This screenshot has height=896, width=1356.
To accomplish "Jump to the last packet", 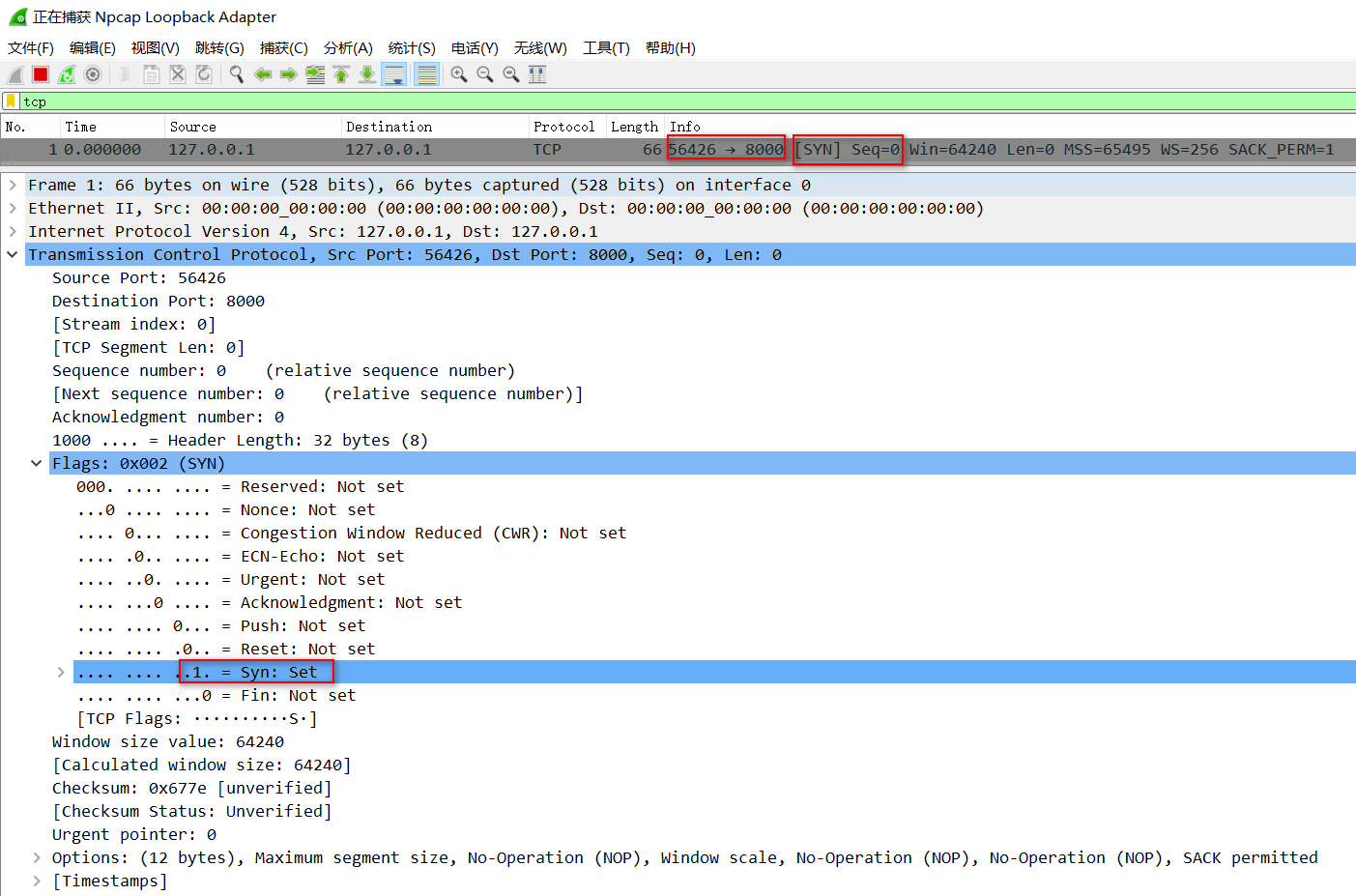I will [367, 74].
